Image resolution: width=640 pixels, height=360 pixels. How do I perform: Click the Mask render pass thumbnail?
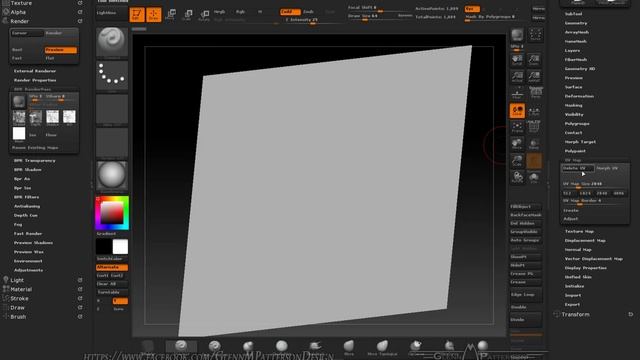(19, 133)
